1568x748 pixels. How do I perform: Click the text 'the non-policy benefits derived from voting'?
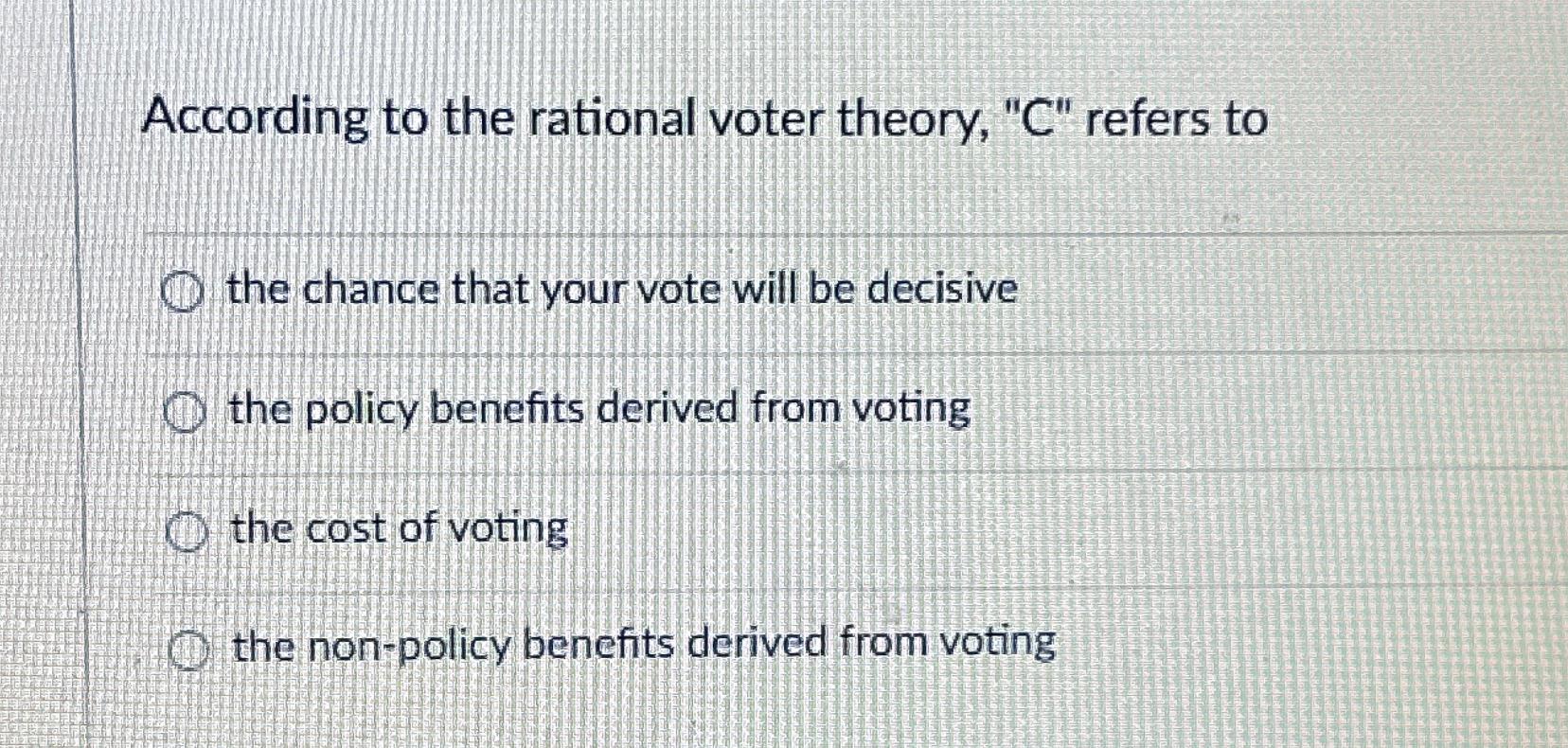644,645
